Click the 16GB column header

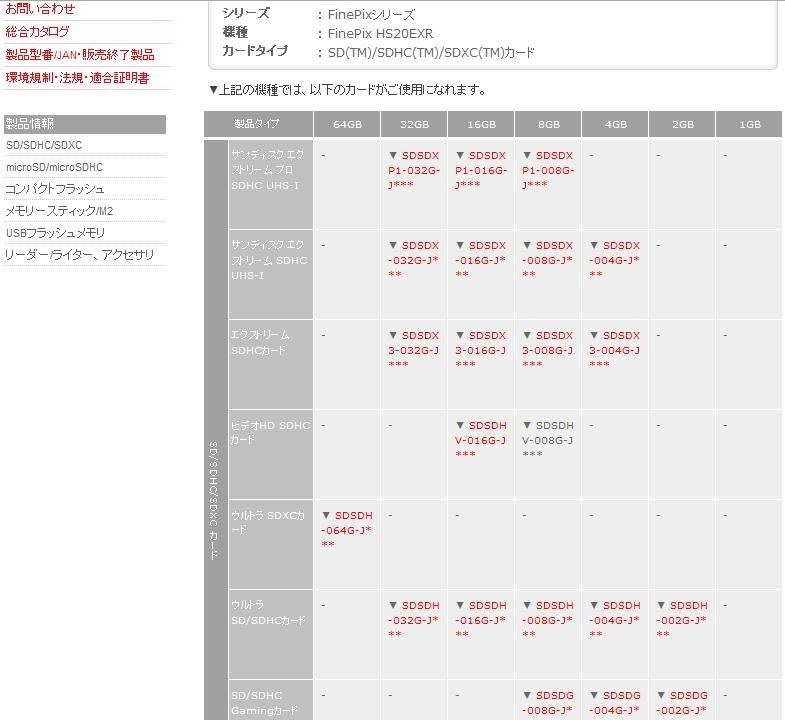click(481, 124)
